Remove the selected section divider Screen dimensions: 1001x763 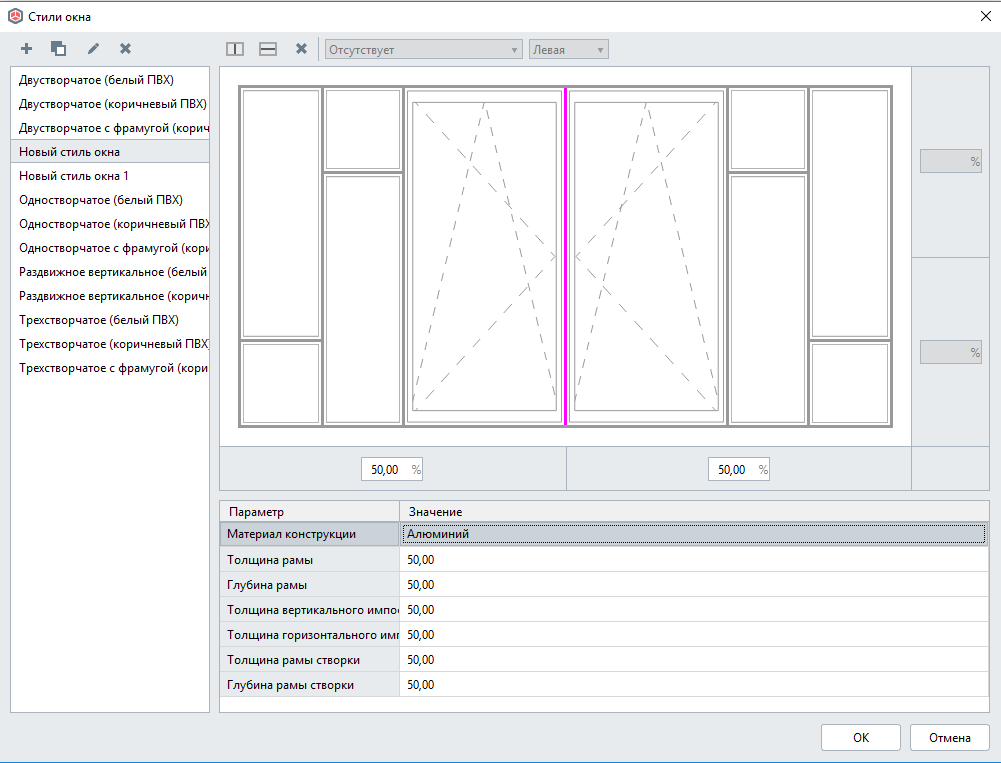301,49
